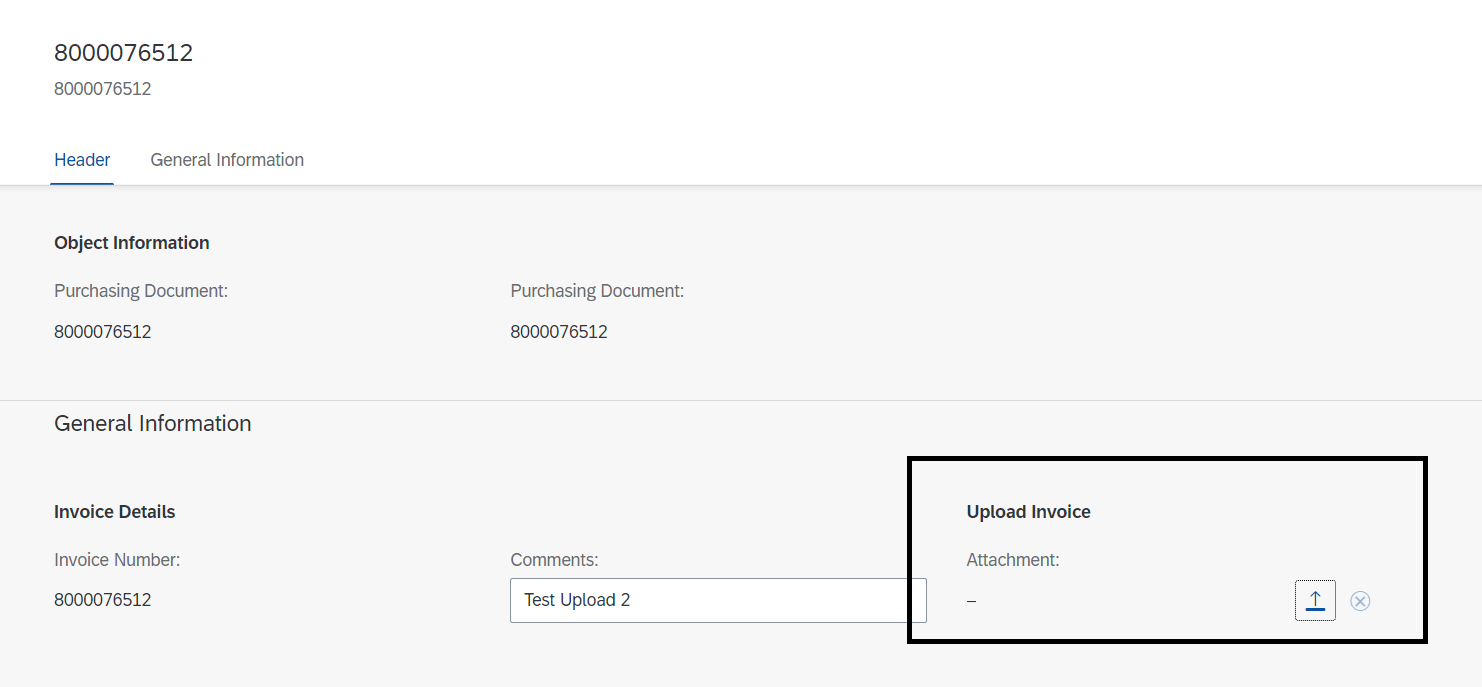Click the Invoice Details heading
1482x687 pixels.
point(114,511)
